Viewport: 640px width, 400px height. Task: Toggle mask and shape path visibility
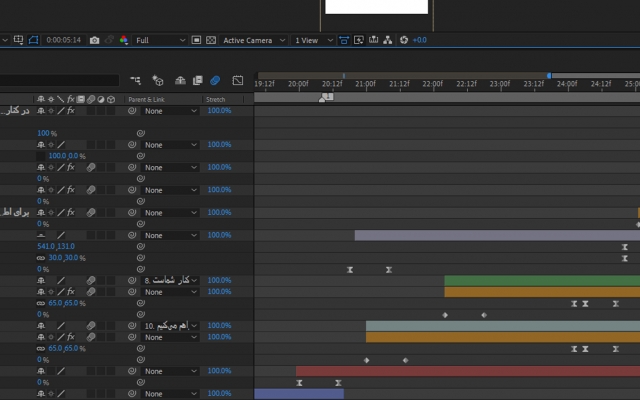[33, 40]
